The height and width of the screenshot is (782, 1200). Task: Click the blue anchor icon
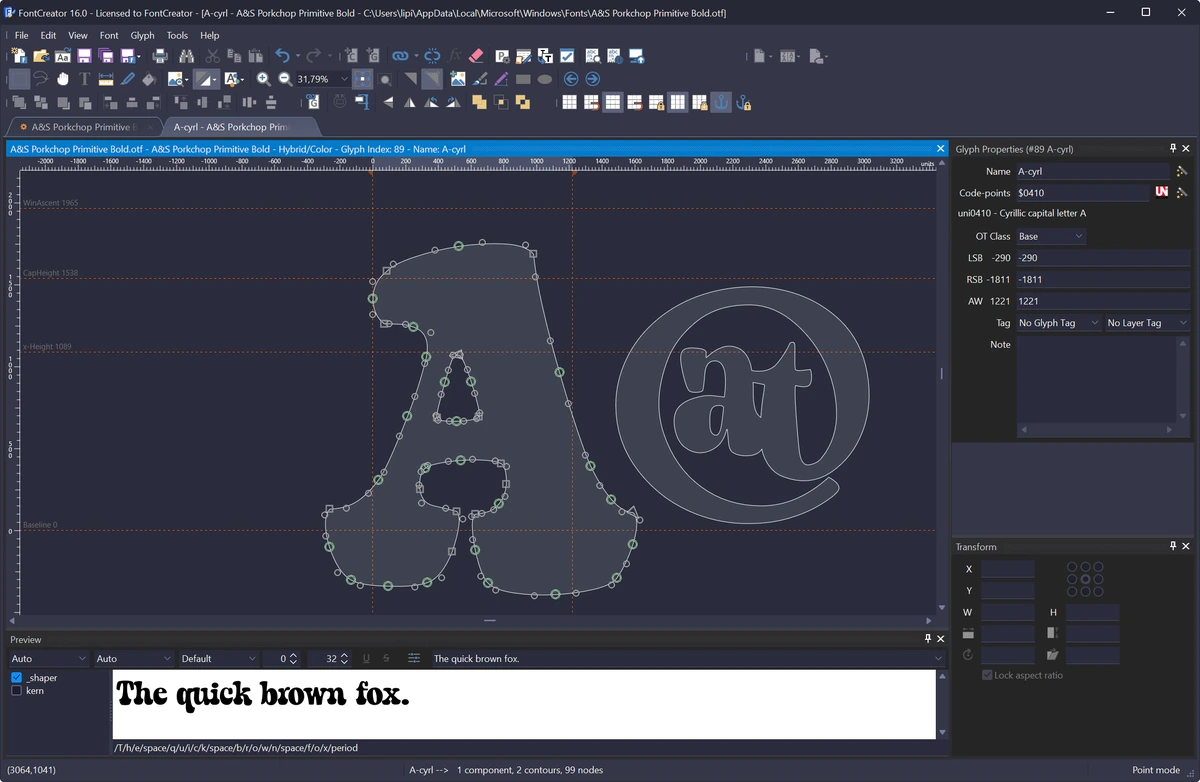click(x=721, y=102)
